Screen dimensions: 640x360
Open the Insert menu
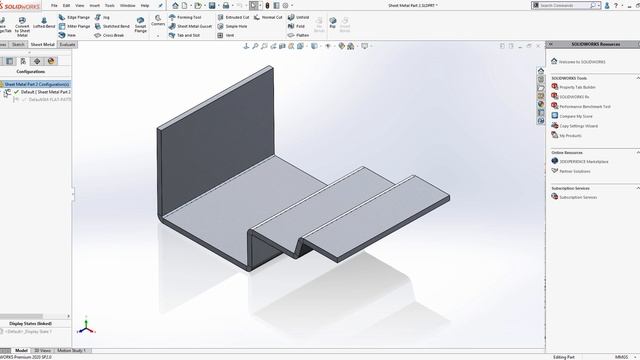pos(94,6)
